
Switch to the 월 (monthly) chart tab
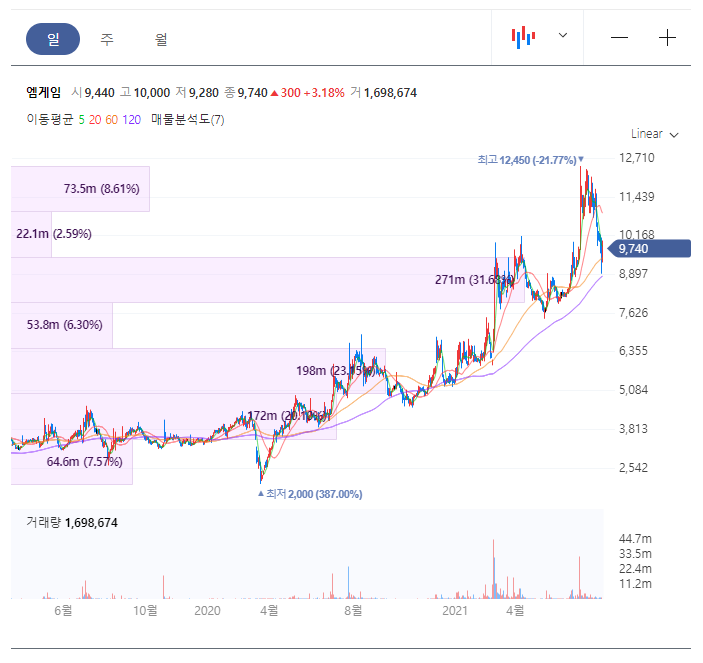[161, 39]
